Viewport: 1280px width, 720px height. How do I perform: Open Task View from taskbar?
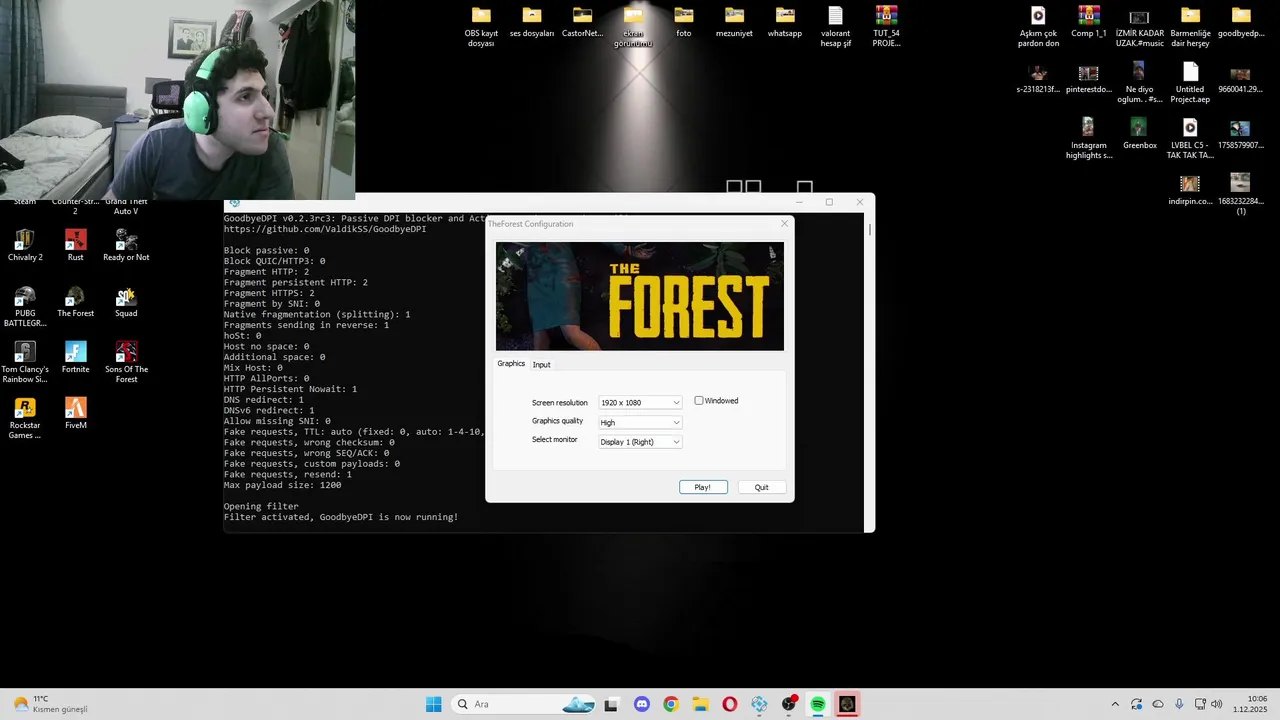tap(612, 704)
